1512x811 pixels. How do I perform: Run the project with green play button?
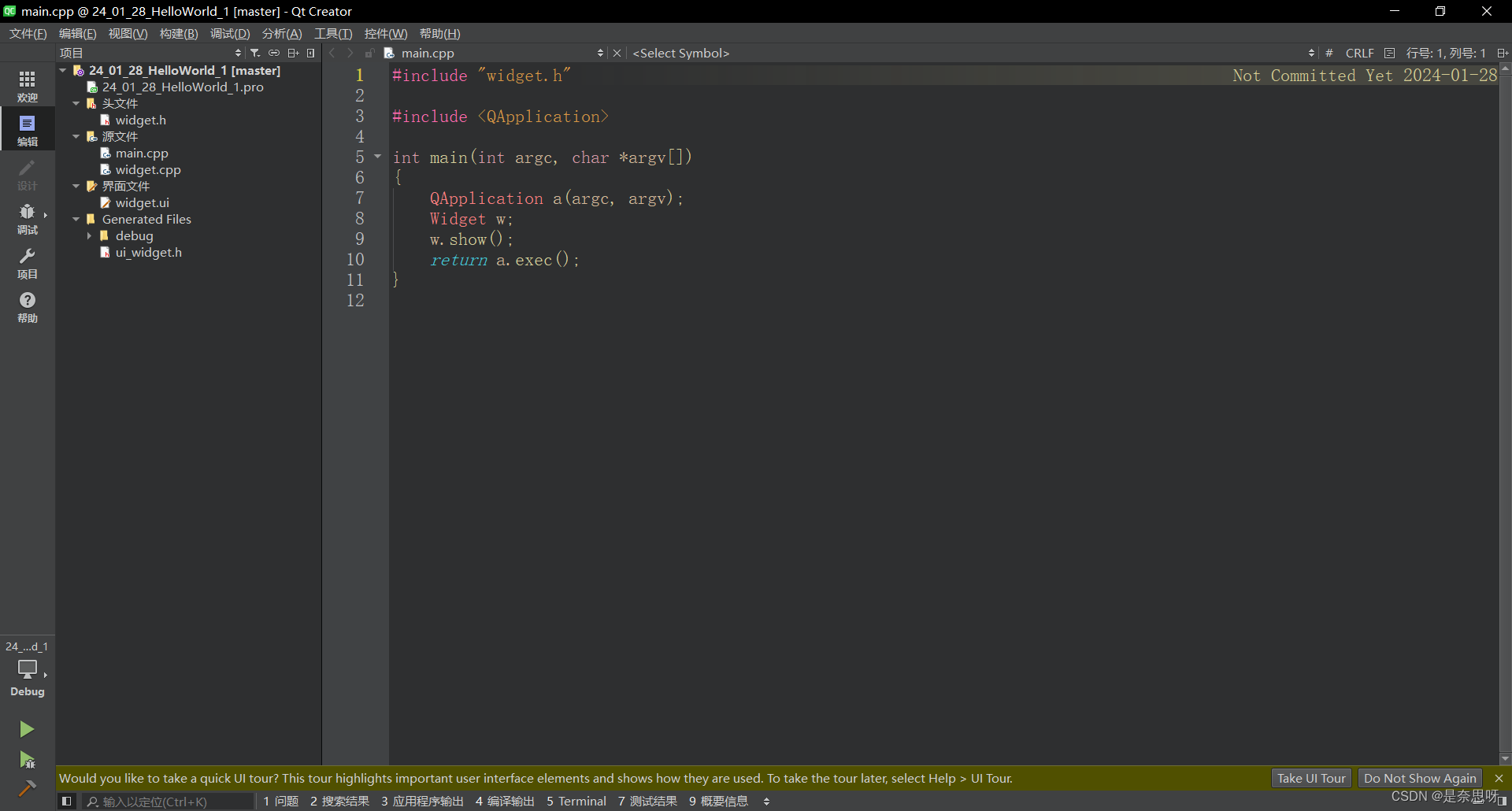point(27,729)
